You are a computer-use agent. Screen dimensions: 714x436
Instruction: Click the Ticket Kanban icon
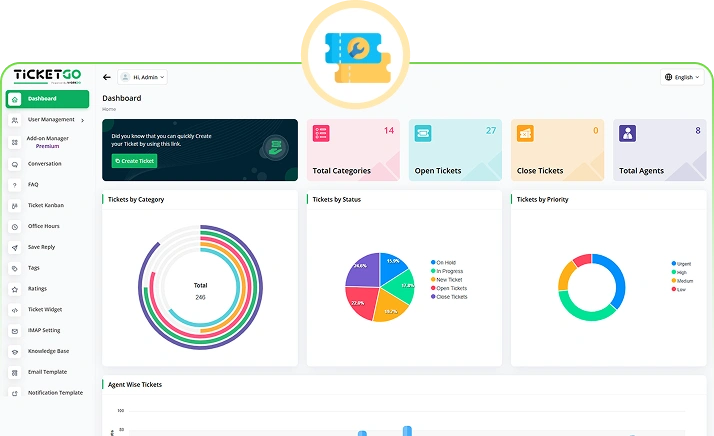click(15, 206)
